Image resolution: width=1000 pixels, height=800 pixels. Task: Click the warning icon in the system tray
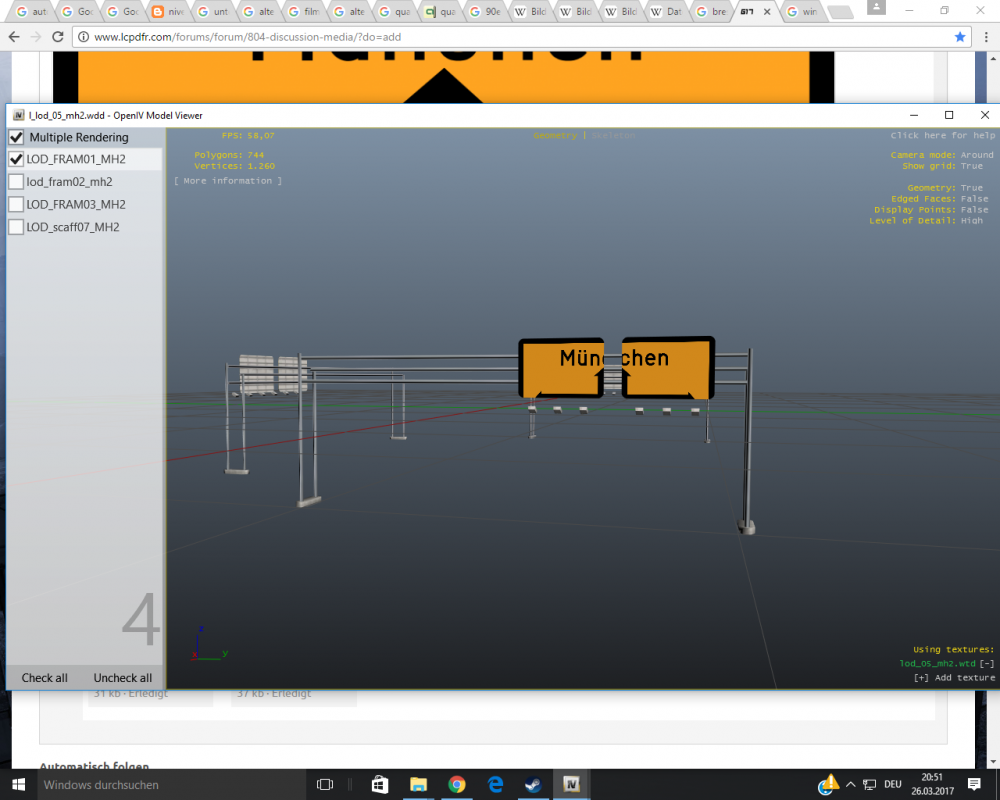(x=829, y=784)
